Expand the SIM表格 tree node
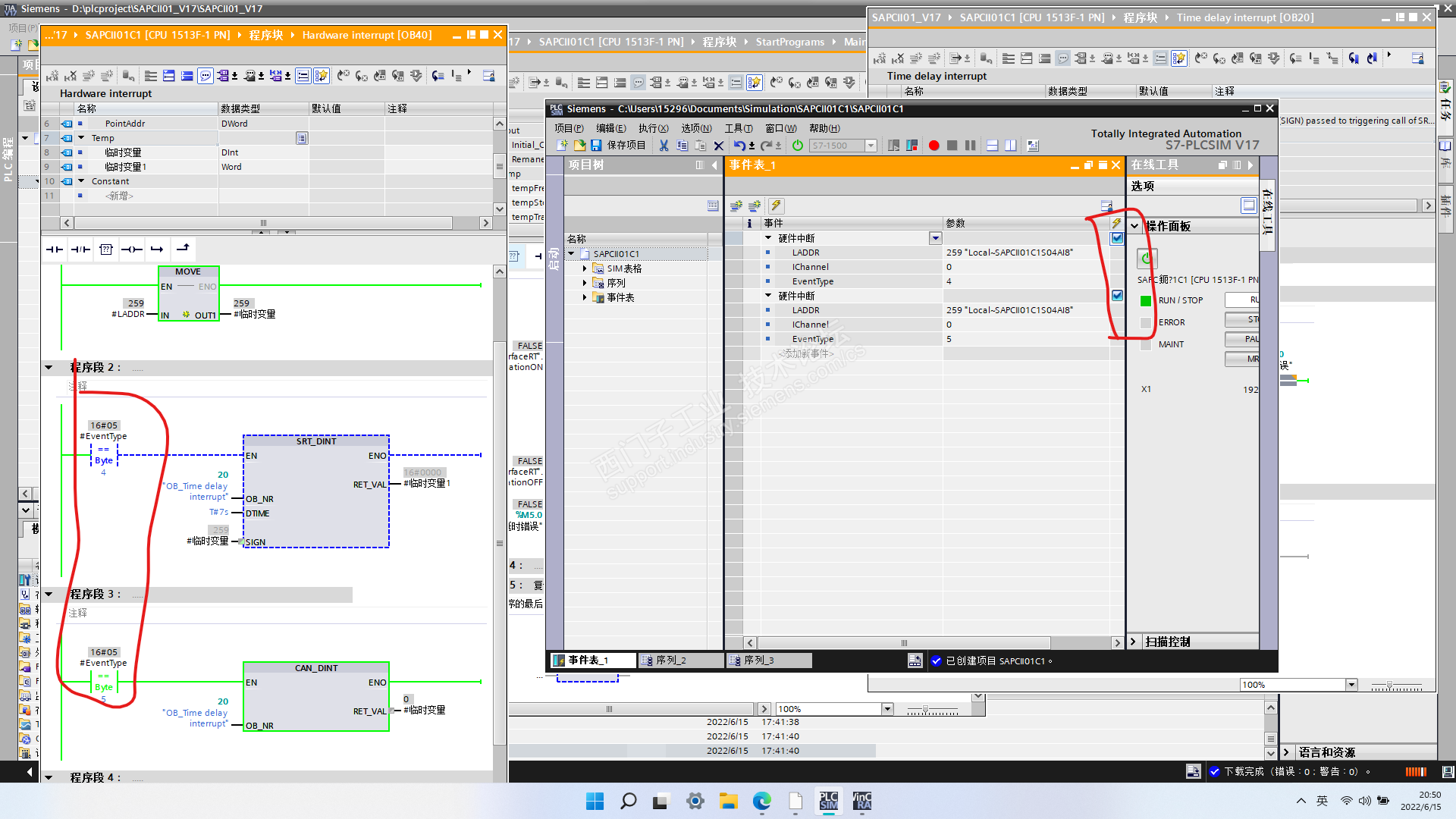Image resolution: width=1456 pixels, height=819 pixels. pyautogui.click(x=585, y=268)
